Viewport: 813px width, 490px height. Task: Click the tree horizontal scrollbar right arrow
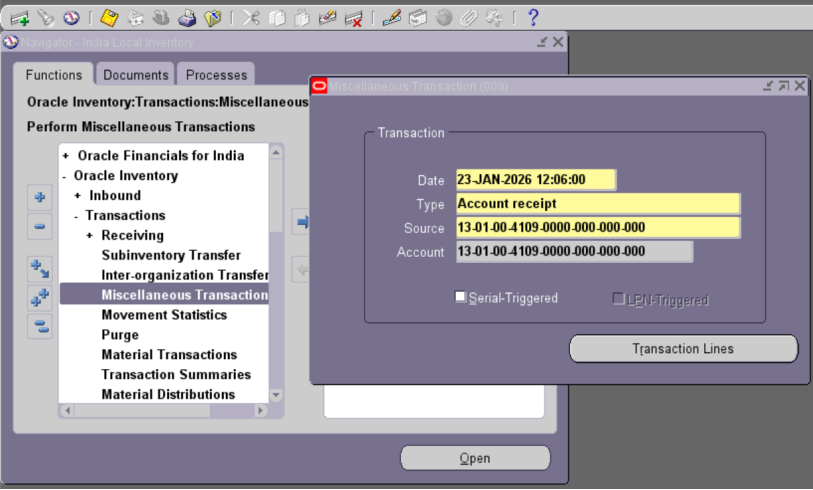[x=261, y=411]
